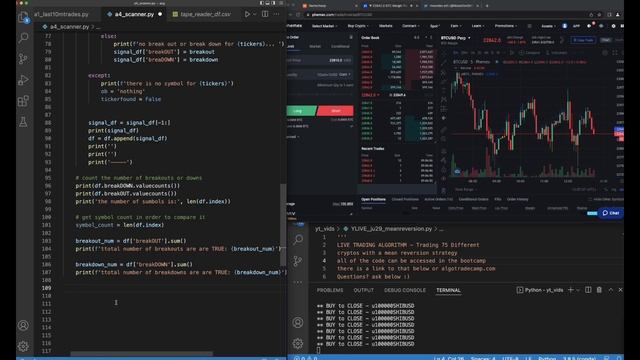Toggle fullscreen mode on the Phemex chart

pos(615,53)
